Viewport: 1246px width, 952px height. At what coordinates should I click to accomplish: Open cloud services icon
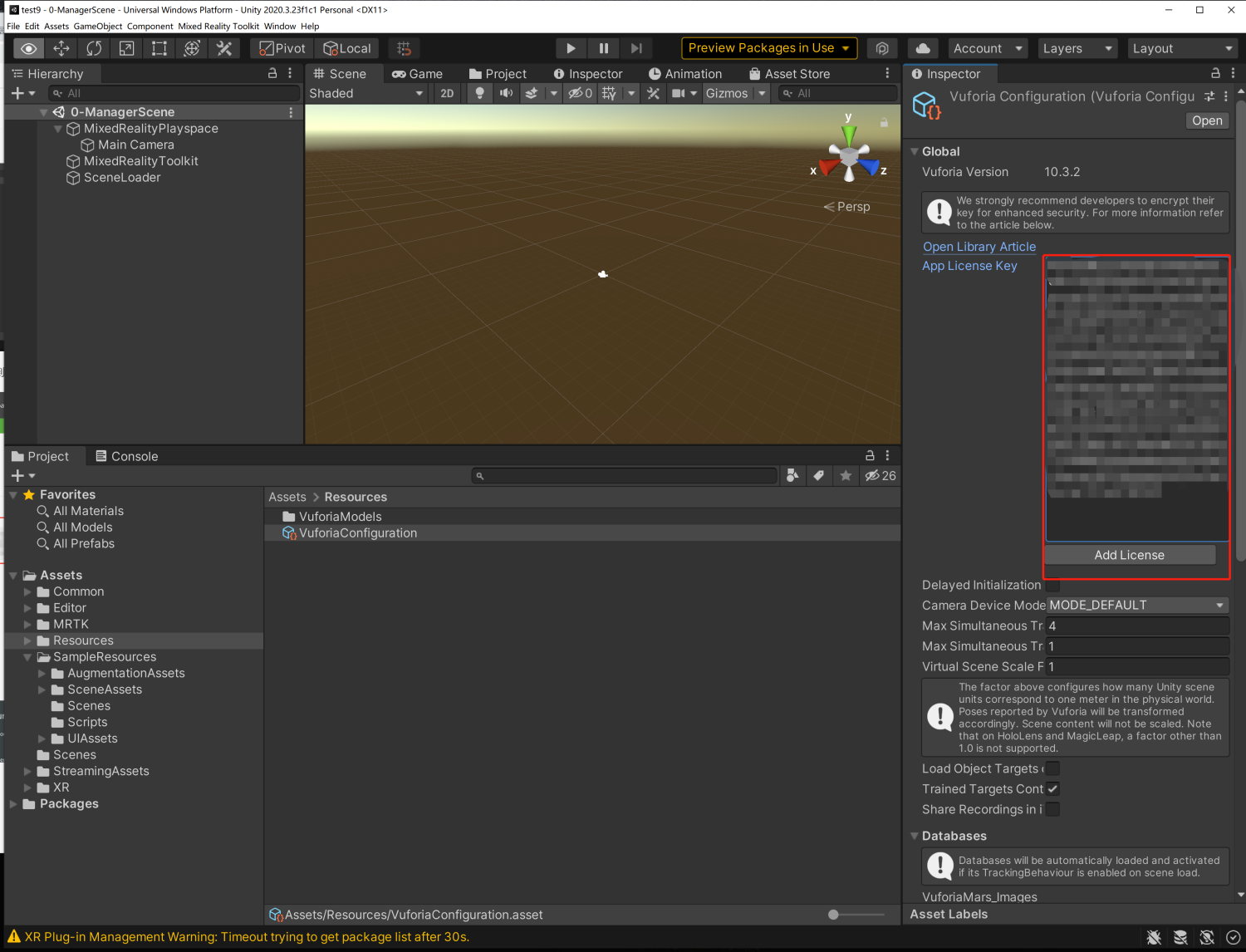click(923, 48)
